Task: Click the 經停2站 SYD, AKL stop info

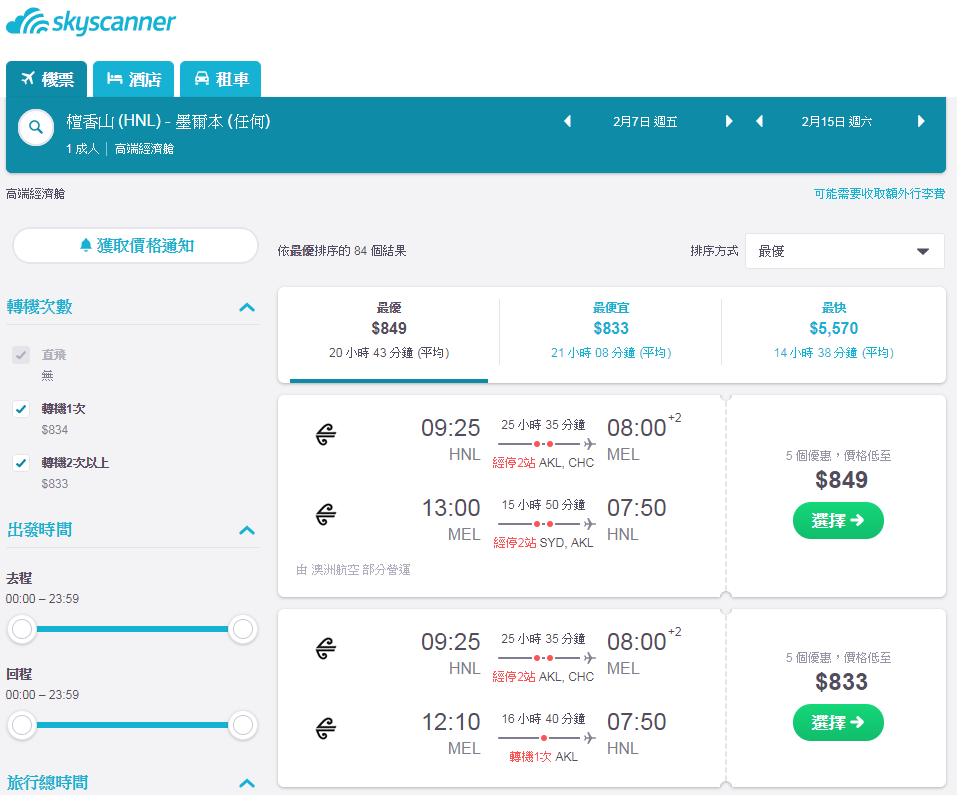Action: point(543,543)
